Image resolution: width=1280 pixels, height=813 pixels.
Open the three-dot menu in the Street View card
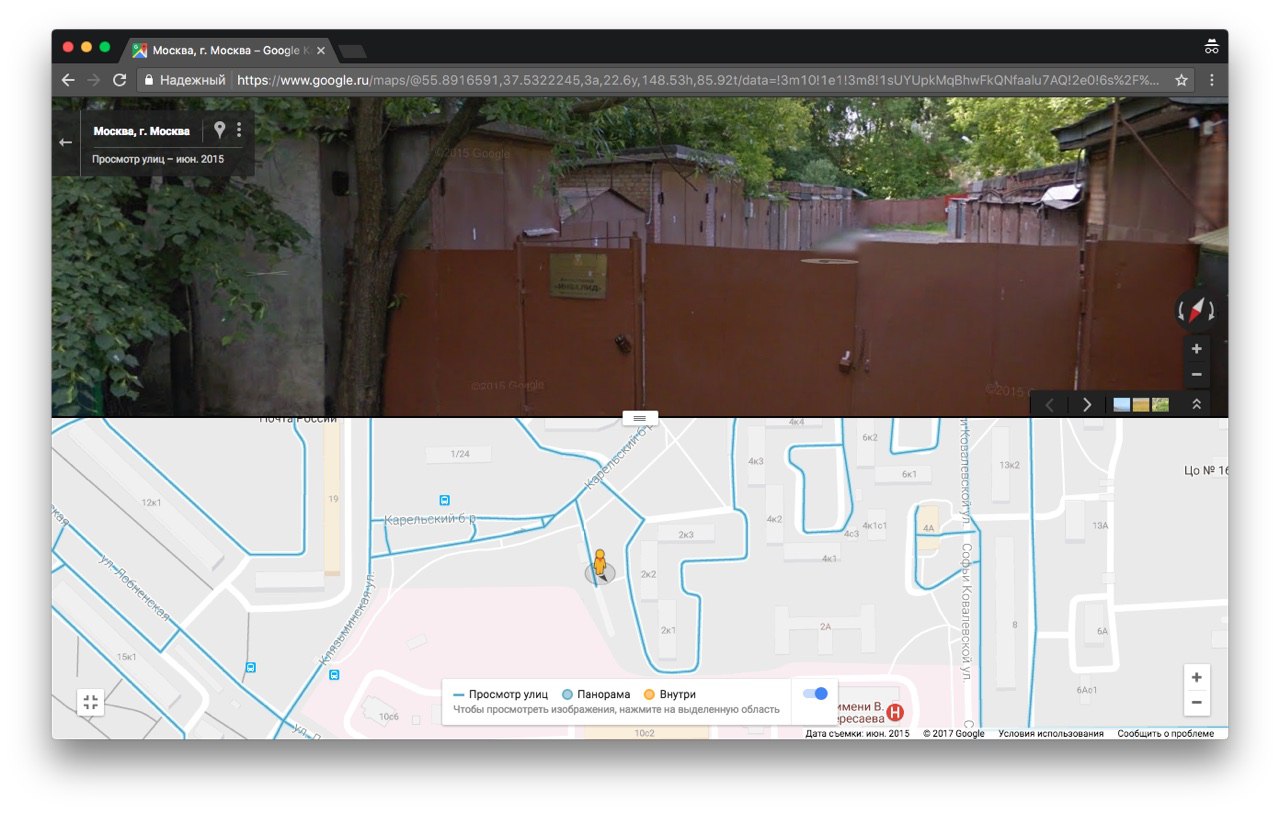[239, 130]
